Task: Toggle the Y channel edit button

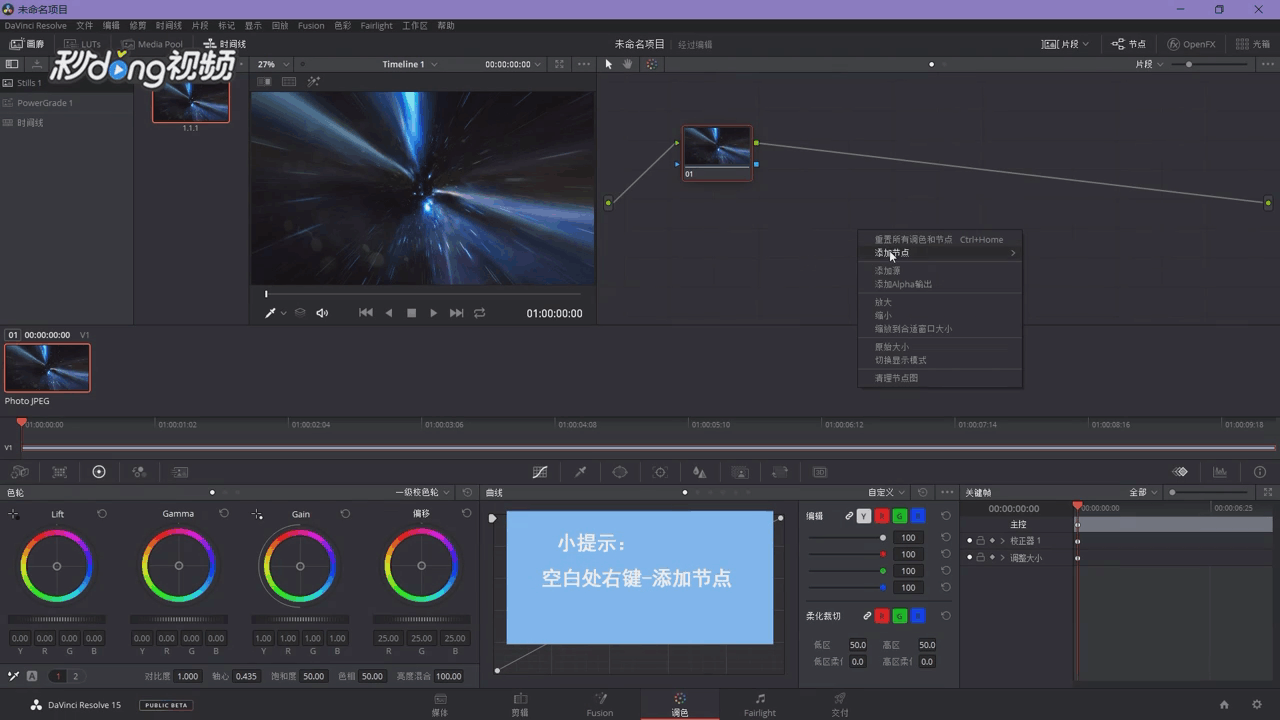Action: [x=864, y=516]
